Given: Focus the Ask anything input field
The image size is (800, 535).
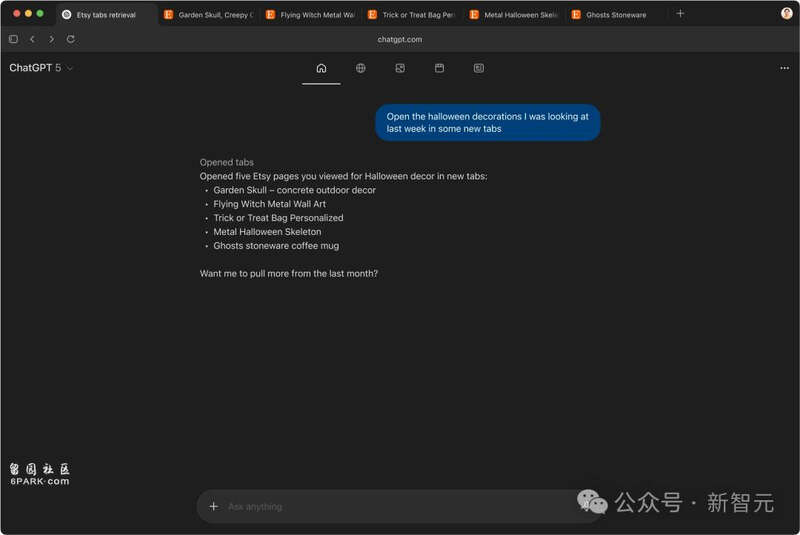Looking at the screenshot, I should pyautogui.click(x=400, y=506).
